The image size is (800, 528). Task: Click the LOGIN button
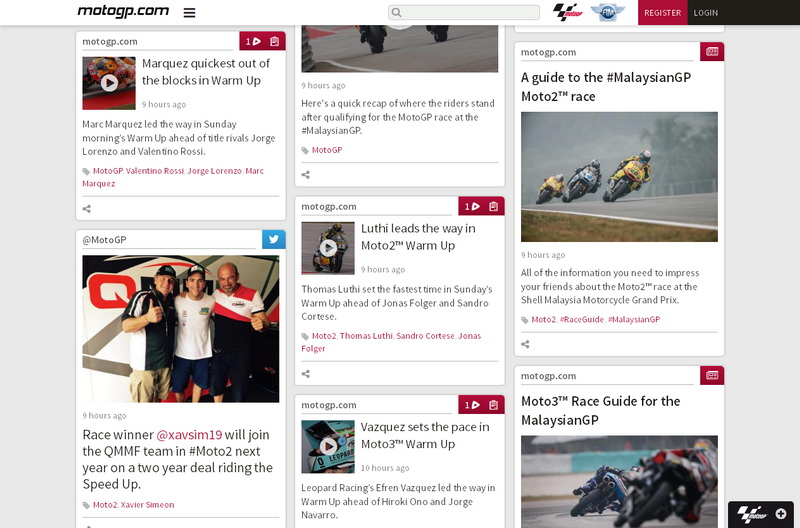[706, 13]
